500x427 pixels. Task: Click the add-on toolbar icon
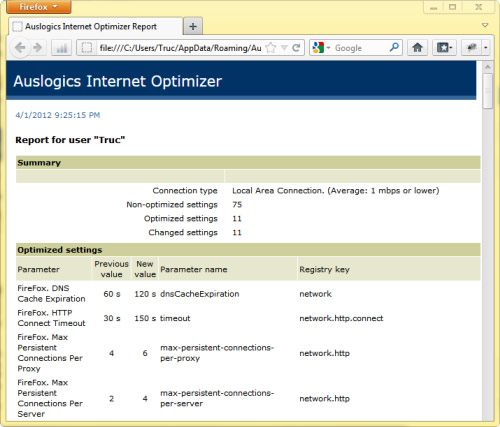tap(471, 48)
